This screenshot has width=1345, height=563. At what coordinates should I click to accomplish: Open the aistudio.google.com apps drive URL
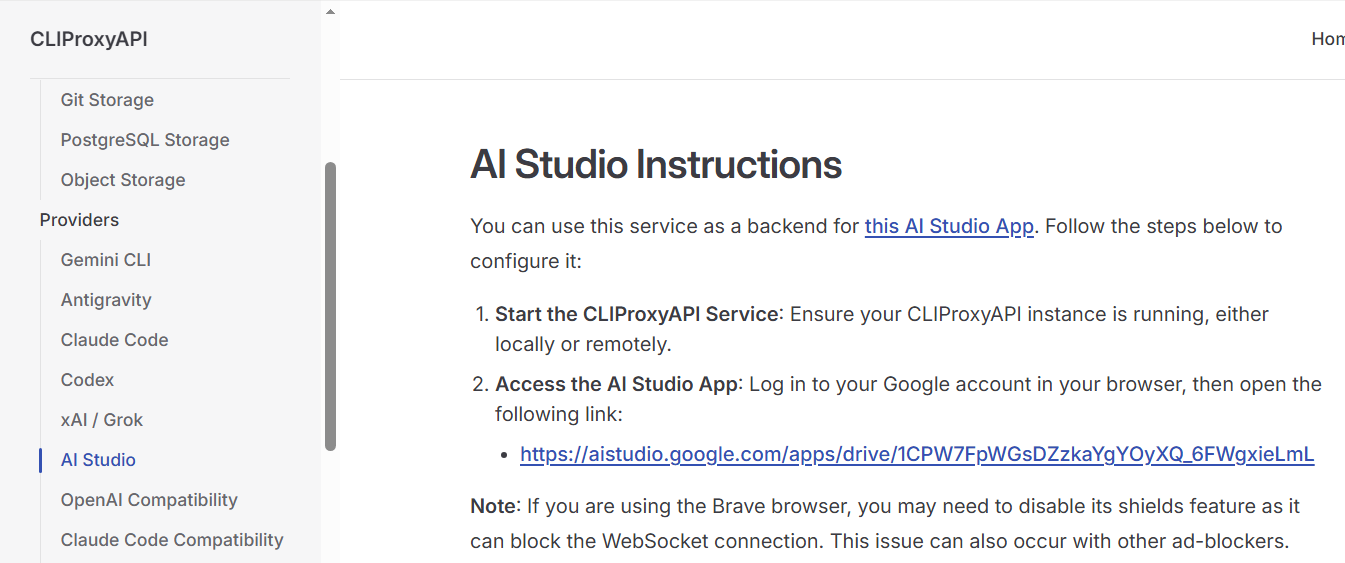click(x=917, y=455)
